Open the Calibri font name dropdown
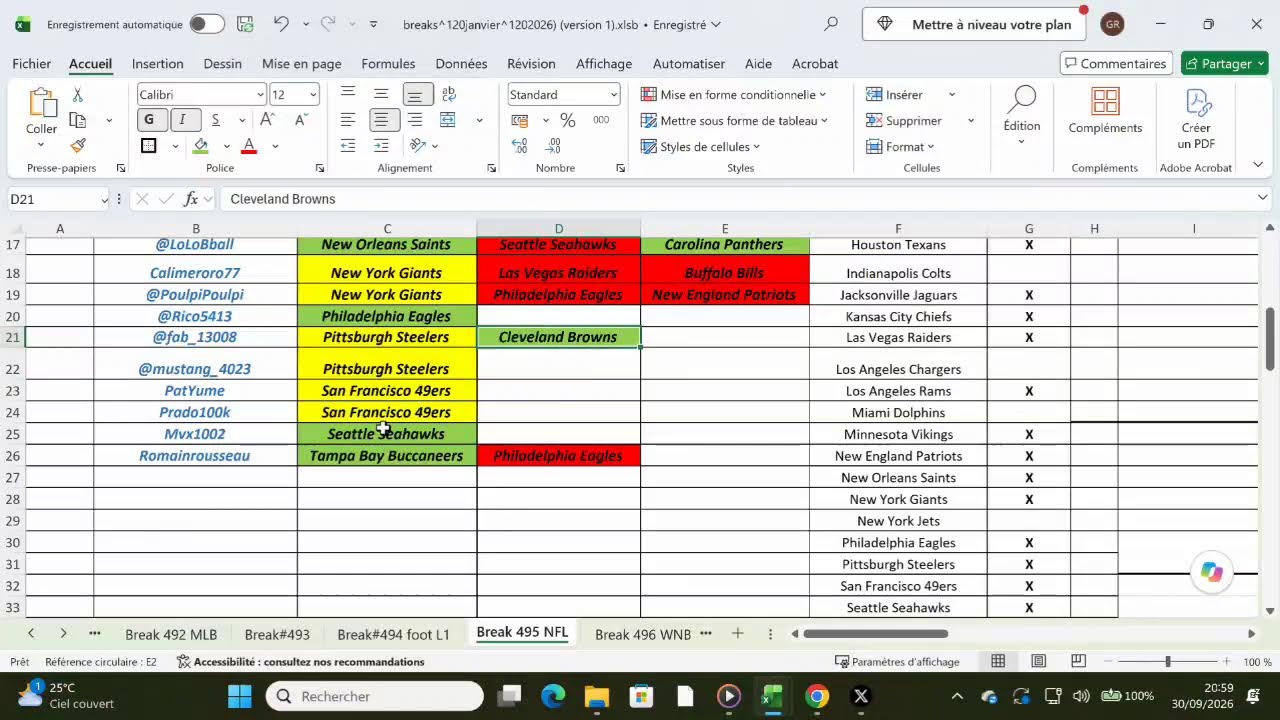This screenshot has height=720, width=1280. 260,95
